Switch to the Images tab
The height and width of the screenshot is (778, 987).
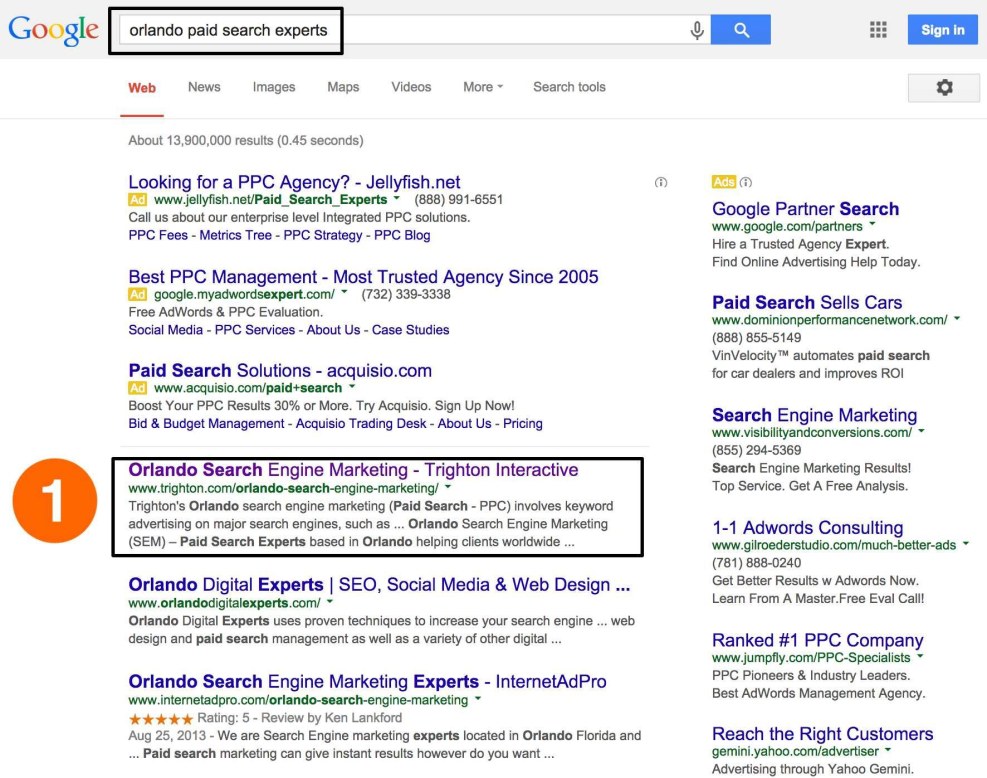point(273,87)
